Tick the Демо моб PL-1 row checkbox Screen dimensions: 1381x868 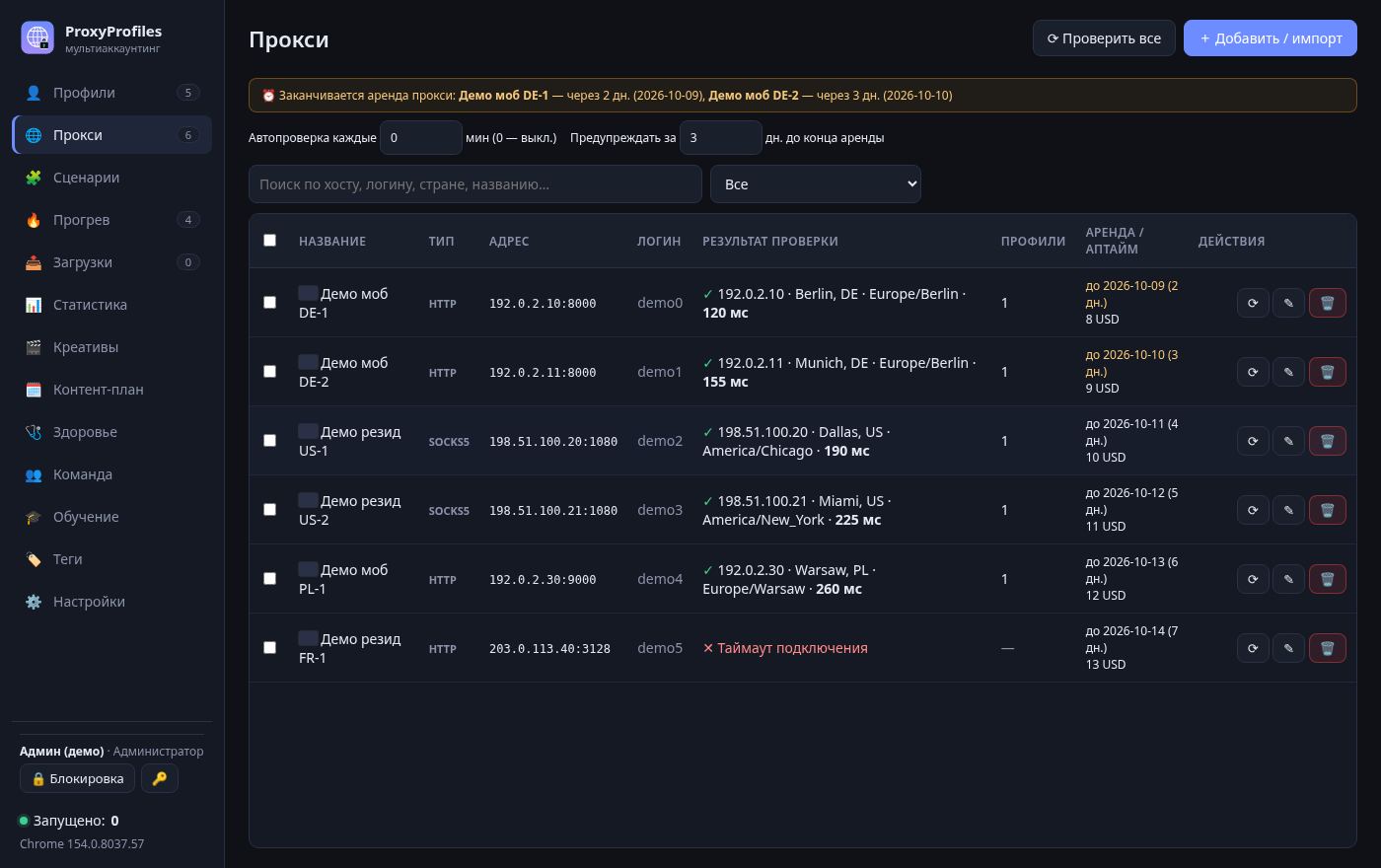[x=270, y=578]
